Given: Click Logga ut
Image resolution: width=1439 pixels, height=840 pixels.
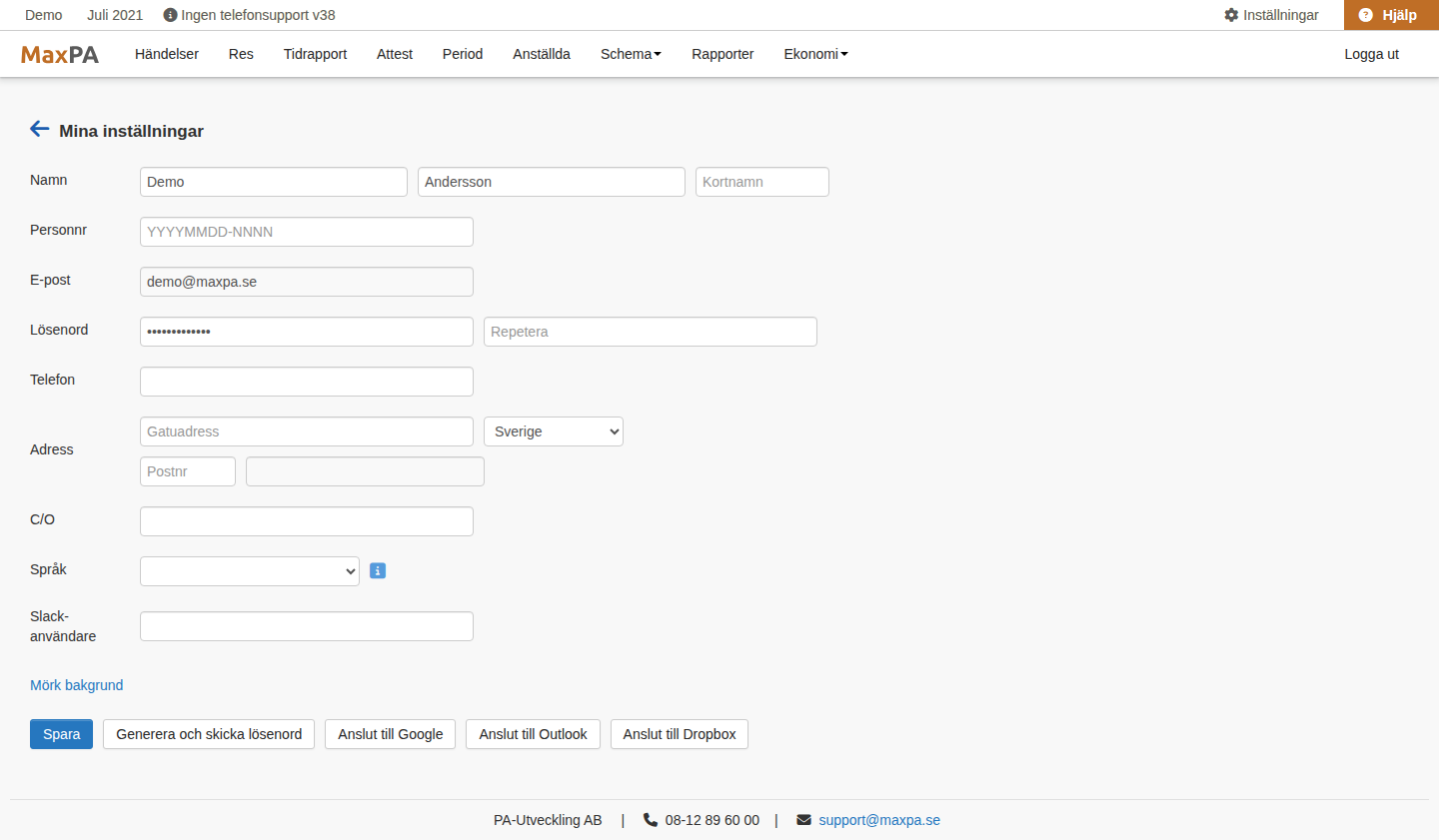Looking at the screenshot, I should pos(1371,54).
